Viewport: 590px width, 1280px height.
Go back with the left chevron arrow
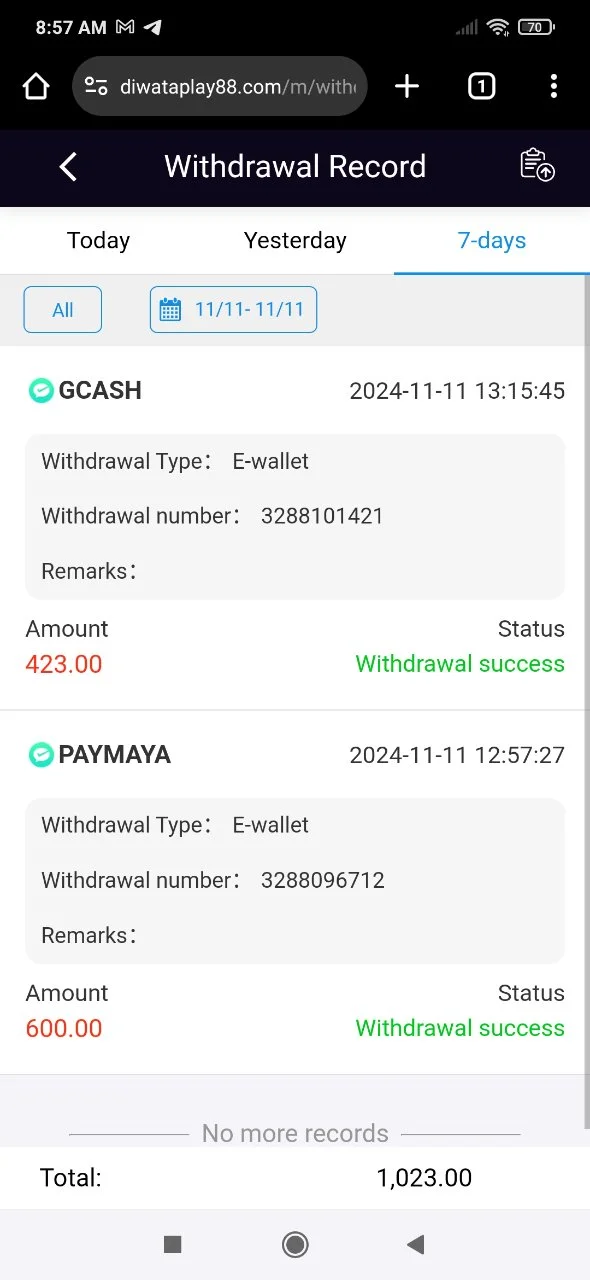pos(68,167)
